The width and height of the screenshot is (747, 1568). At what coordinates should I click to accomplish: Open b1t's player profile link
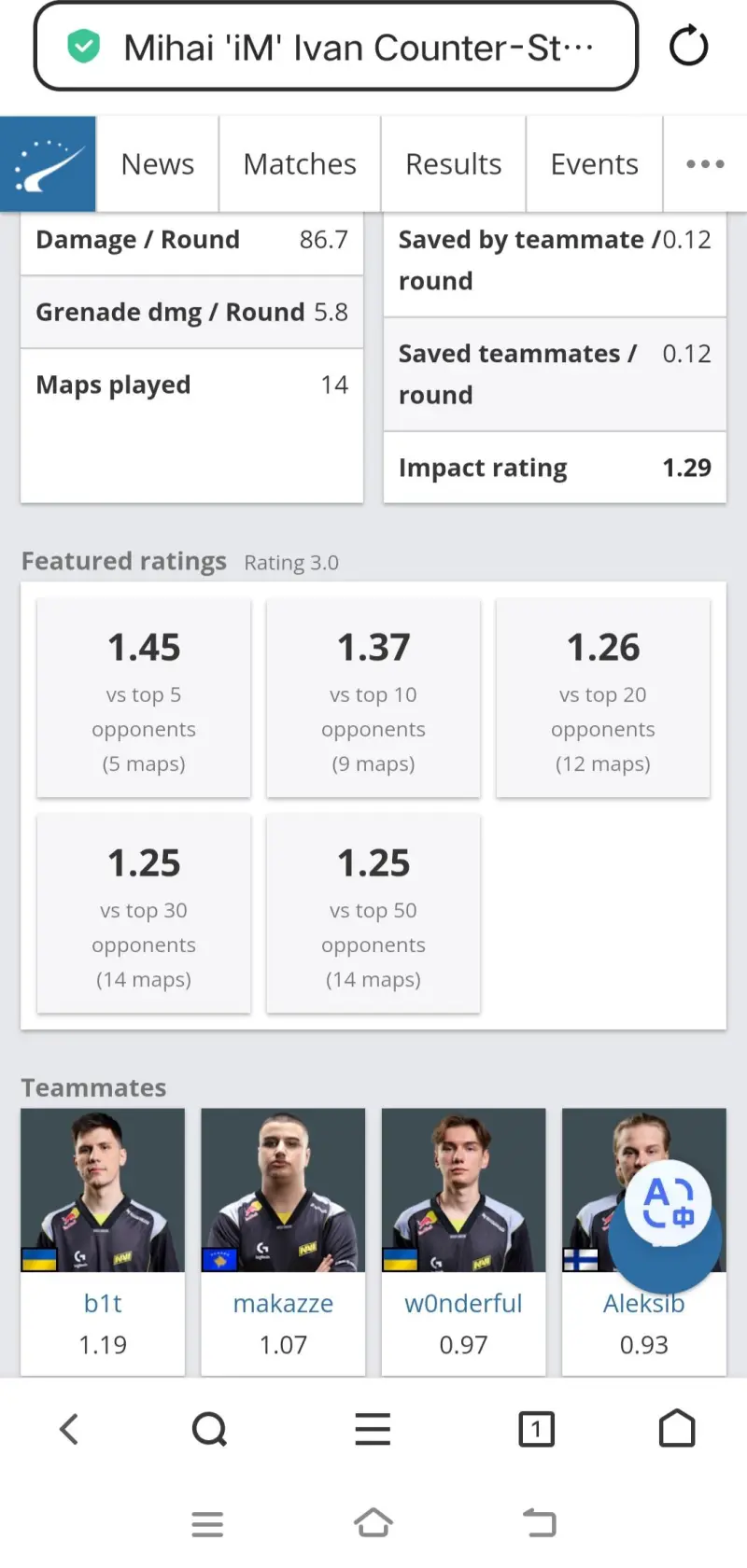point(103,1303)
